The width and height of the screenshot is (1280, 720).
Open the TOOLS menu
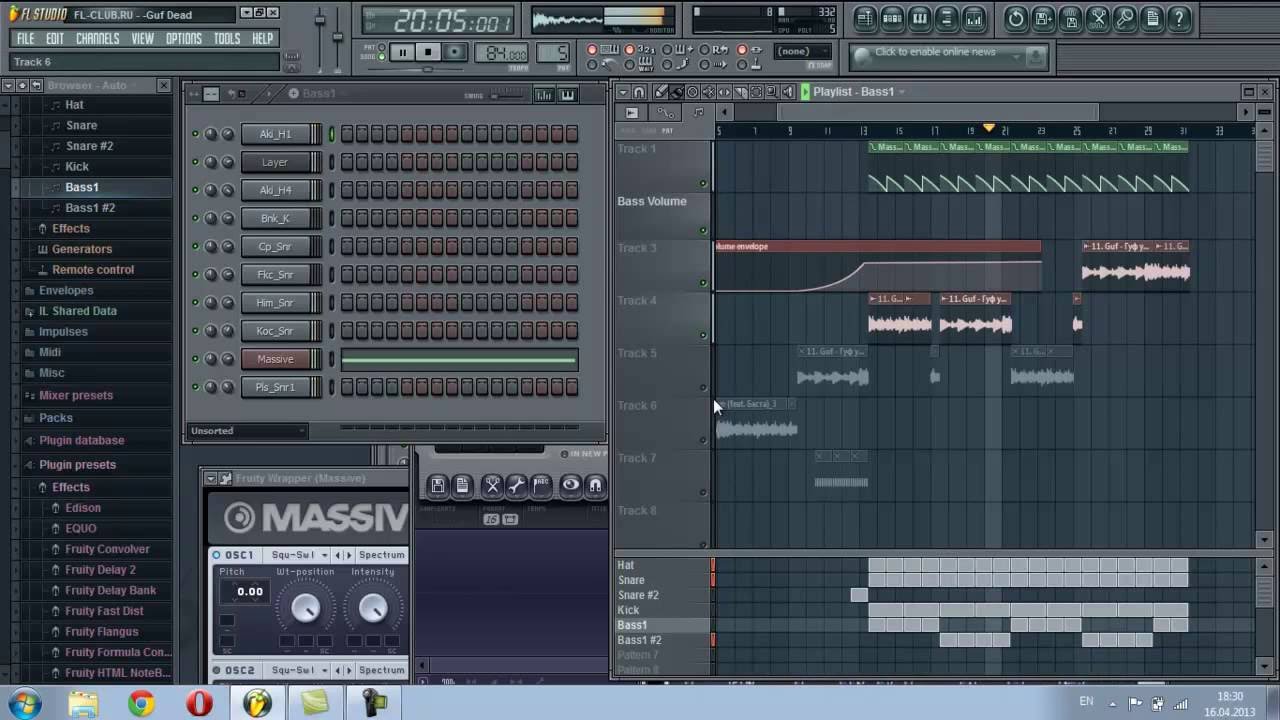click(227, 38)
